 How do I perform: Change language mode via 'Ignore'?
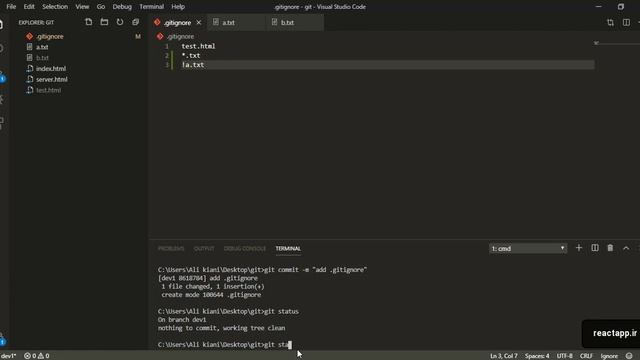click(609, 356)
